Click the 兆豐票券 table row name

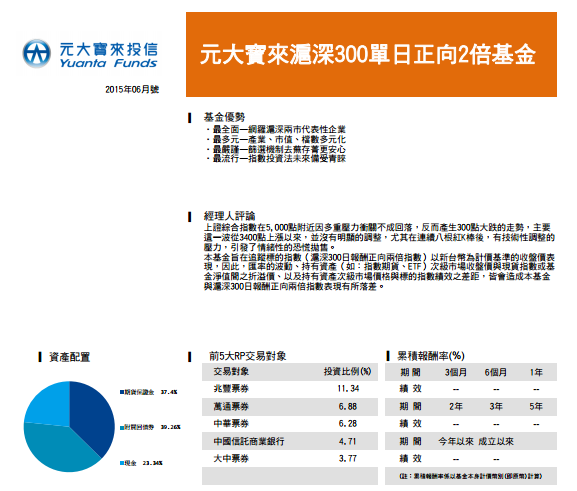[231, 389]
